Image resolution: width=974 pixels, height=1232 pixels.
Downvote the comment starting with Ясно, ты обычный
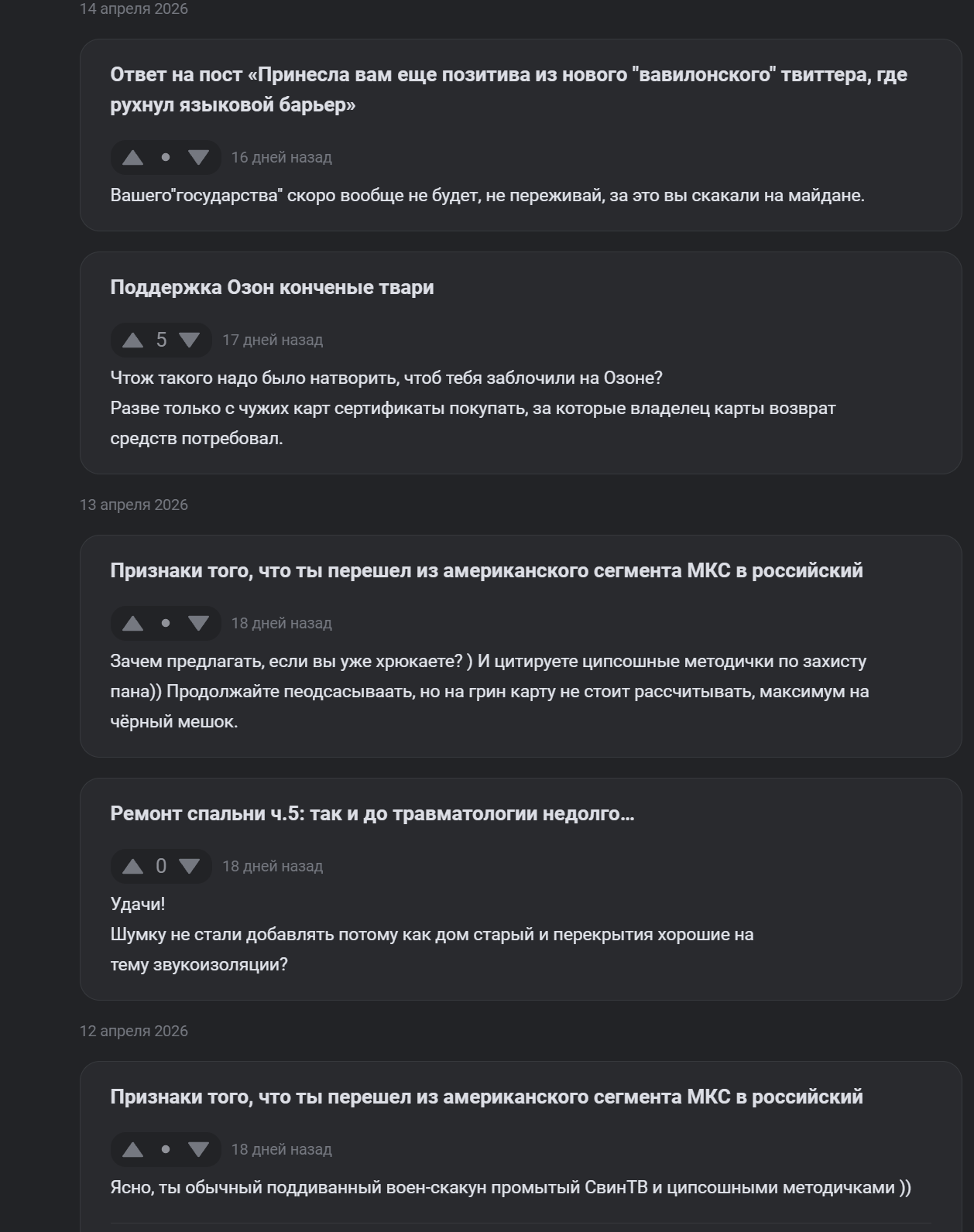(x=198, y=1150)
